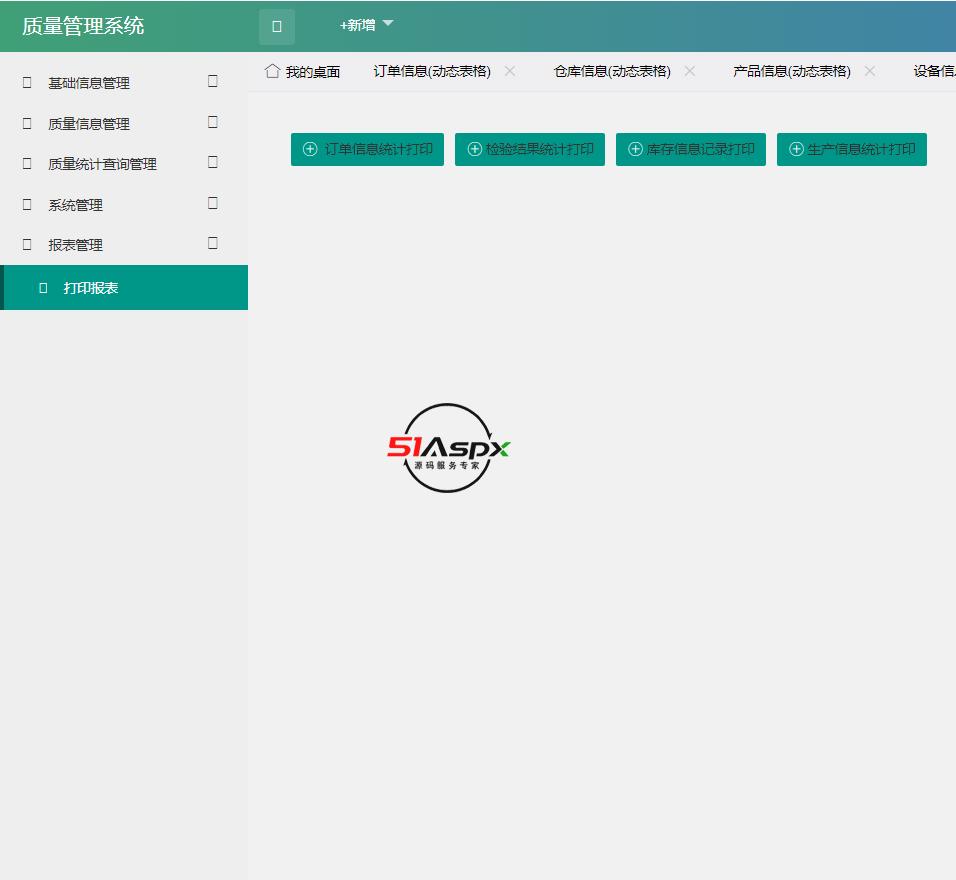
Task: Click the 质量统计查询管理 sidebar icon
Action: pos(25,163)
